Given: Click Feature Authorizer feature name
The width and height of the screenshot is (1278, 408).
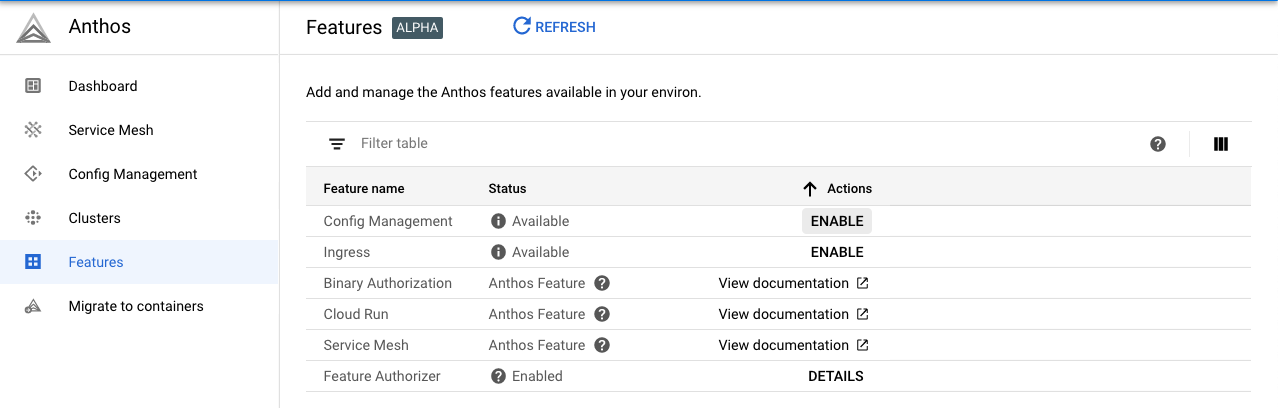Looking at the screenshot, I should [x=382, y=376].
